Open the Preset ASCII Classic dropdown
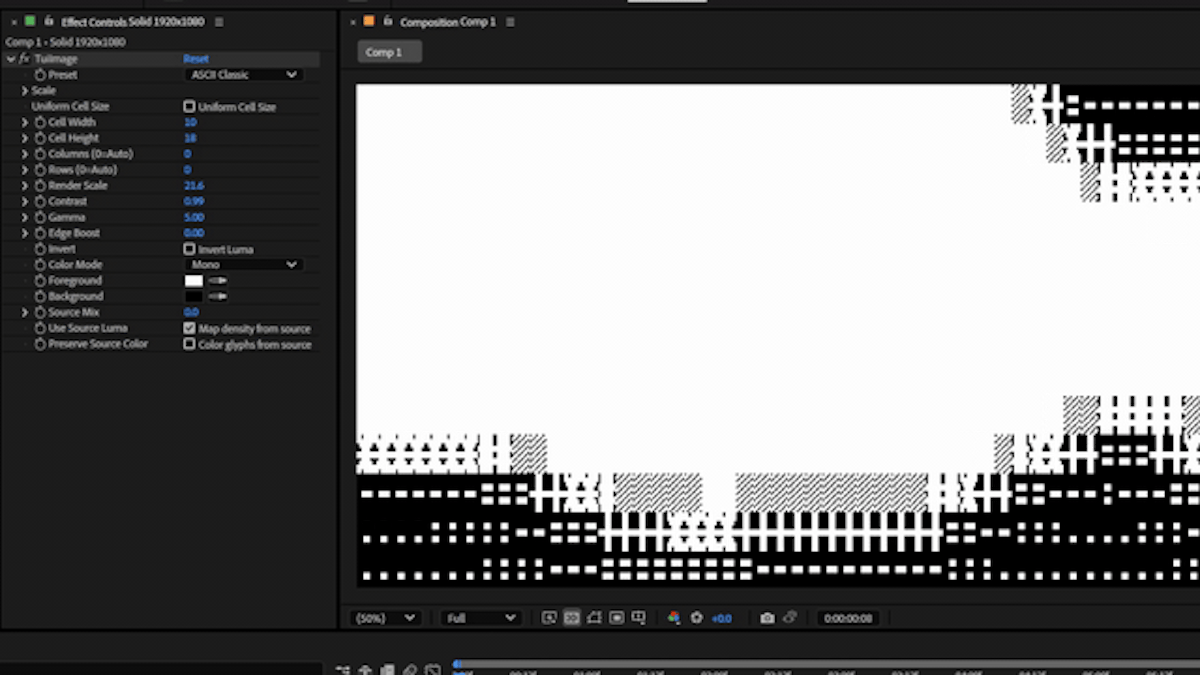Viewport: 1200px width, 675px height. pos(244,74)
